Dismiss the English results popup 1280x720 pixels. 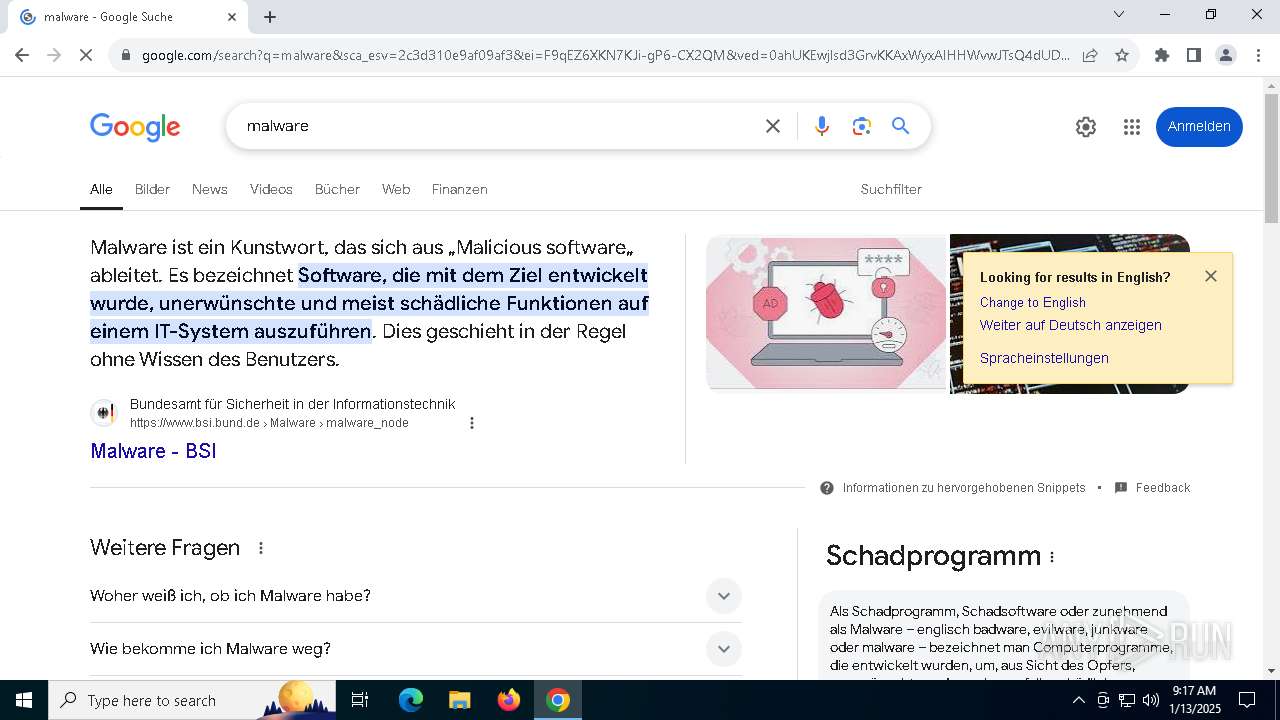click(x=1211, y=276)
